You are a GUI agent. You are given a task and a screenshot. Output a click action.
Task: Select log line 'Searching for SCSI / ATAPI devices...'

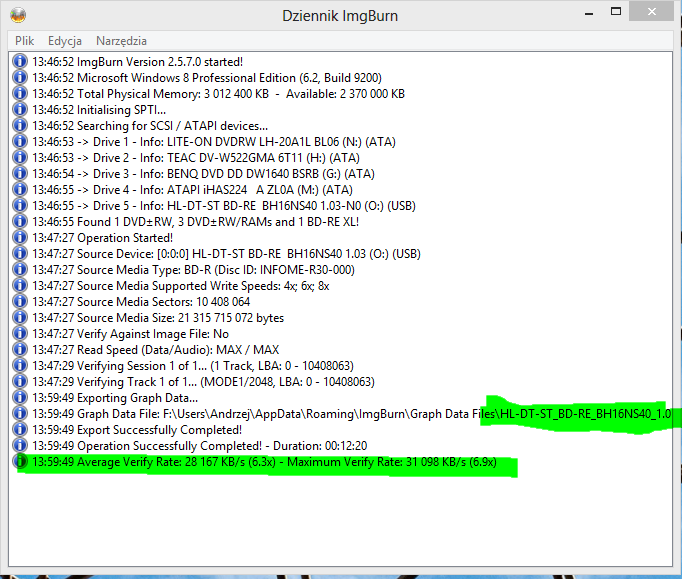click(150, 126)
